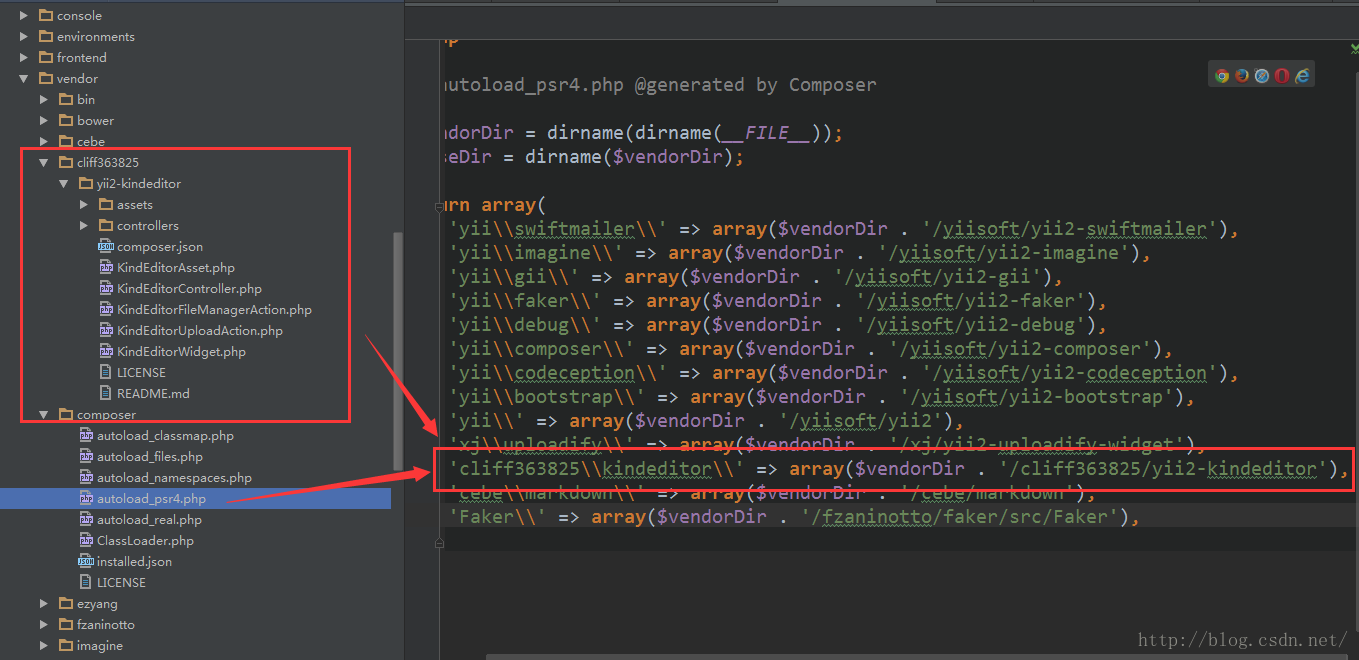This screenshot has width=1359, height=660.
Task: Click the green inspection checkmark indicator
Action: 1350,47
